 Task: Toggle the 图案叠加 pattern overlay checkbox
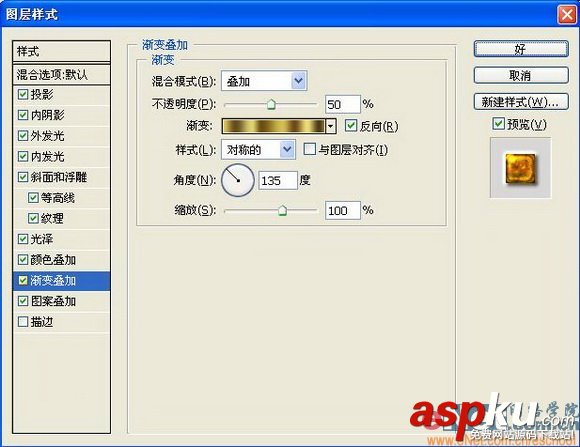[x=23, y=301]
